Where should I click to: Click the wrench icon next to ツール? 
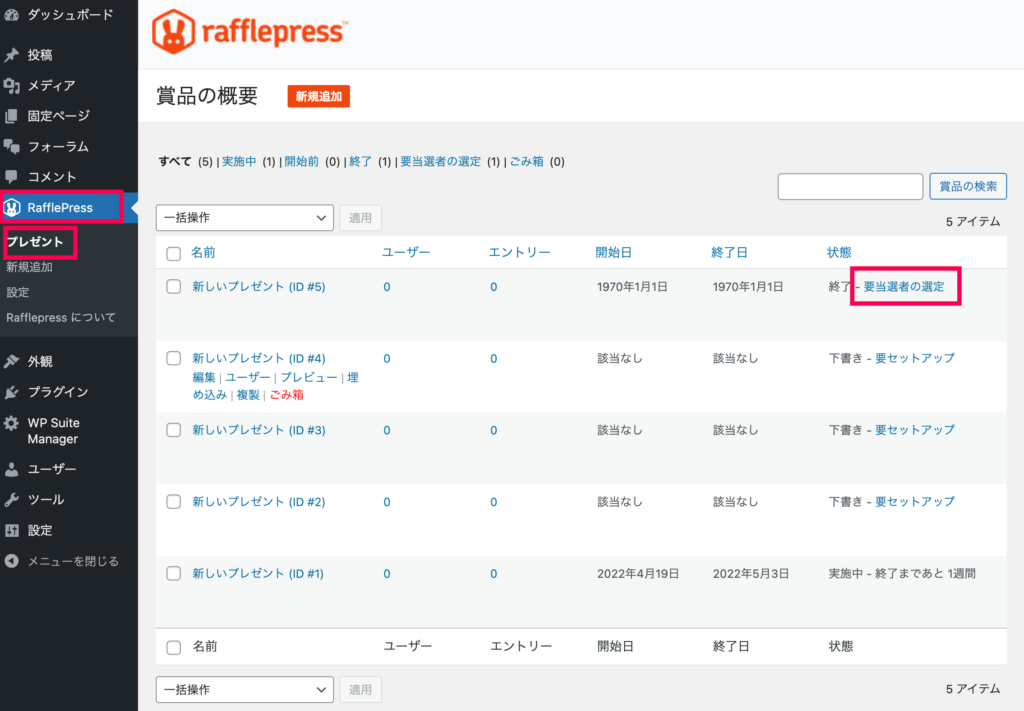[11, 500]
